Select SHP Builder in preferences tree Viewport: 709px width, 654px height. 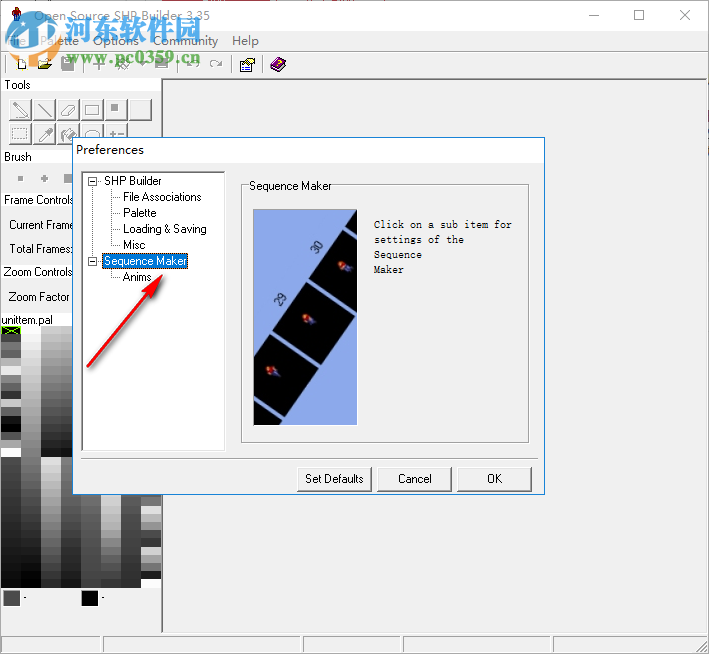(x=132, y=181)
